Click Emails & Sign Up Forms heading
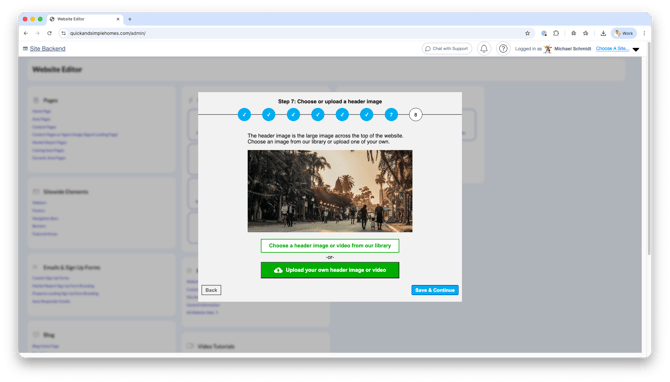 pyautogui.click(x=71, y=267)
